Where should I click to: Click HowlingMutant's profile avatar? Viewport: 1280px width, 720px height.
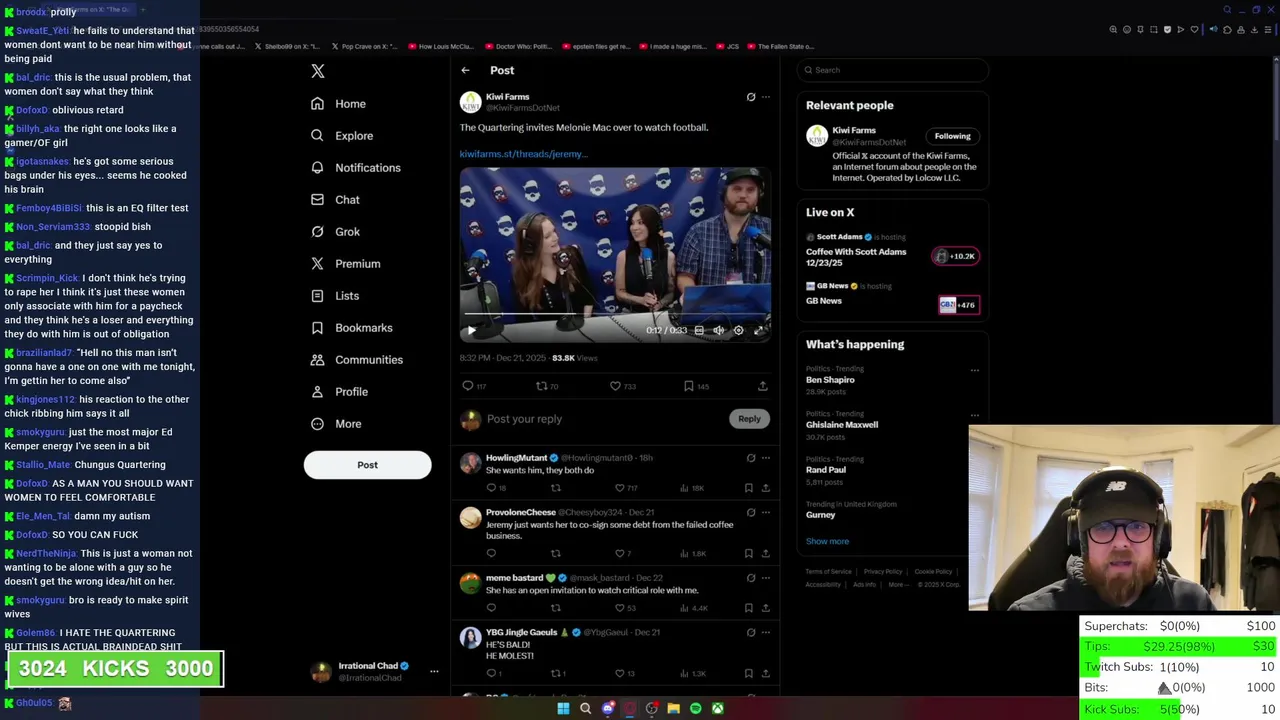point(470,463)
